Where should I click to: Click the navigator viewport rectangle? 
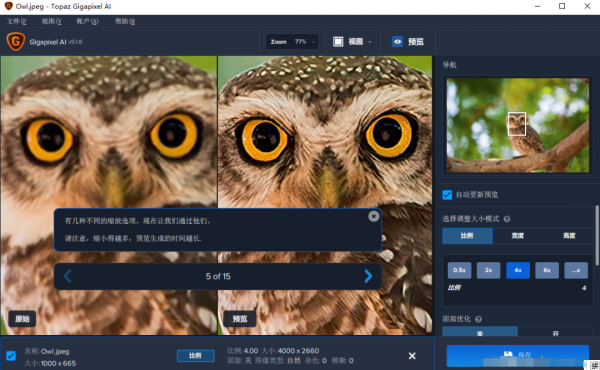(517, 124)
